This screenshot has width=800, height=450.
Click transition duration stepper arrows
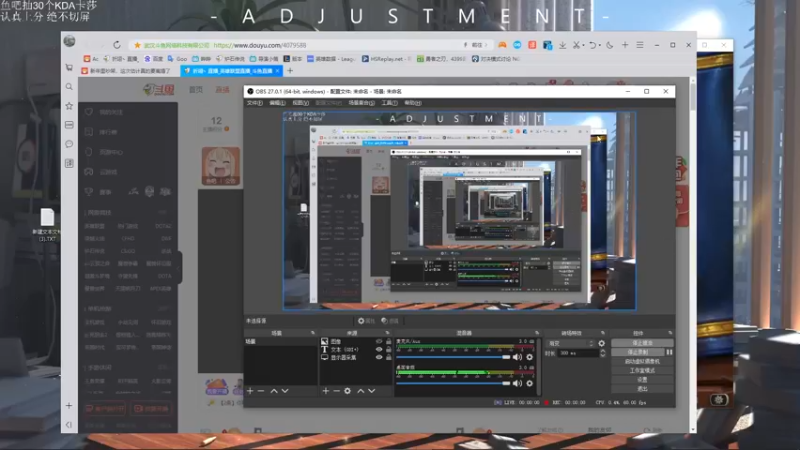tap(603, 353)
